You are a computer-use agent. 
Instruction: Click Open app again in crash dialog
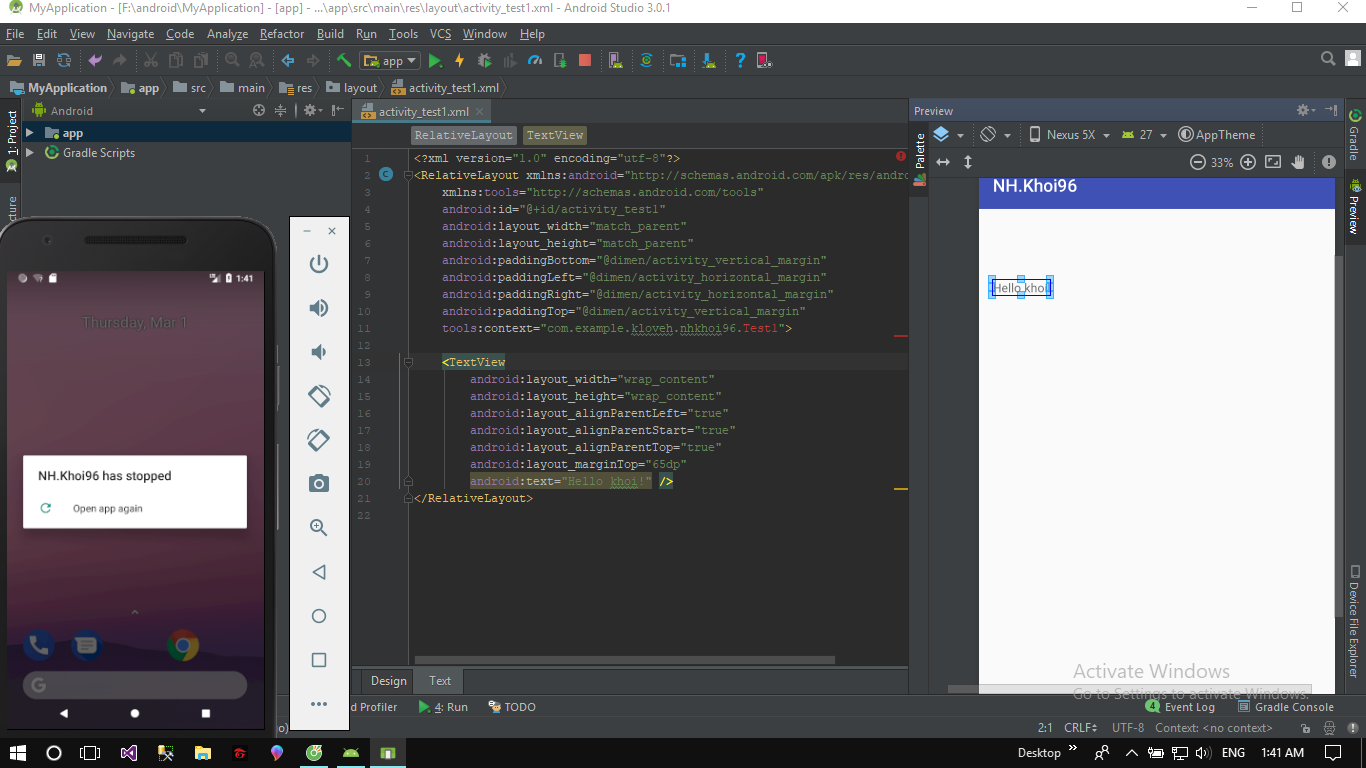pyautogui.click(x=107, y=509)
